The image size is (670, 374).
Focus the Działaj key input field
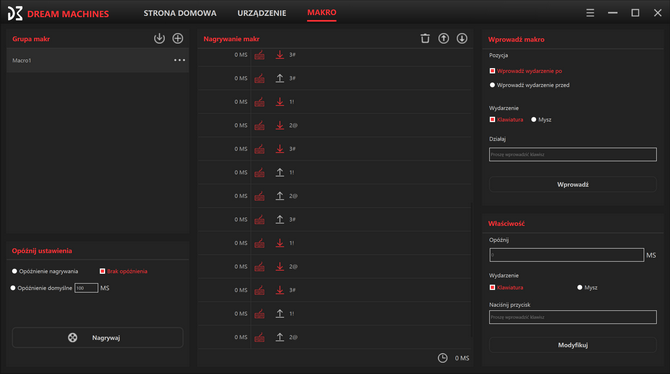(573, 154)
